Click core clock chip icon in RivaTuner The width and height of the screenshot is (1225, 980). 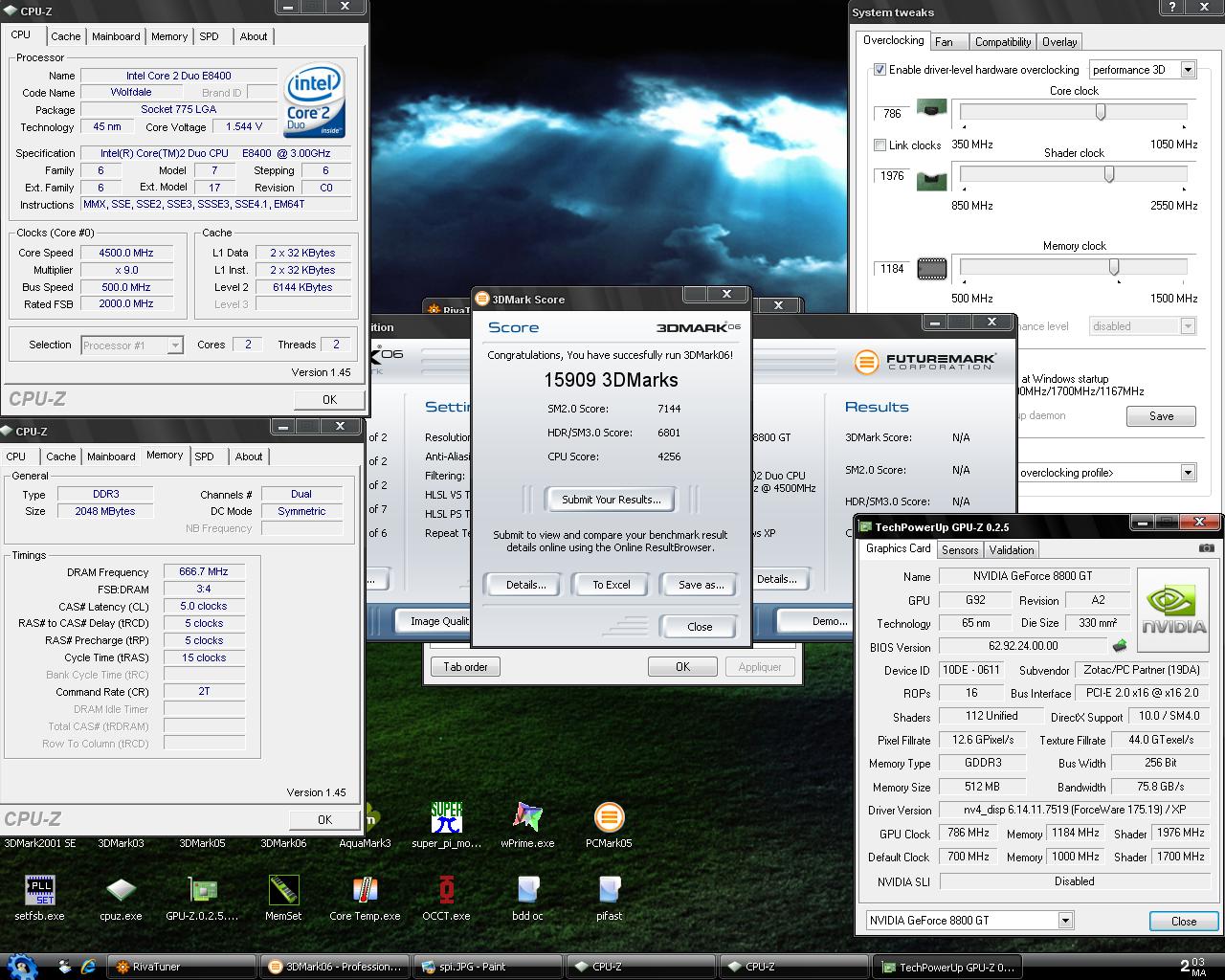[931, 108]
